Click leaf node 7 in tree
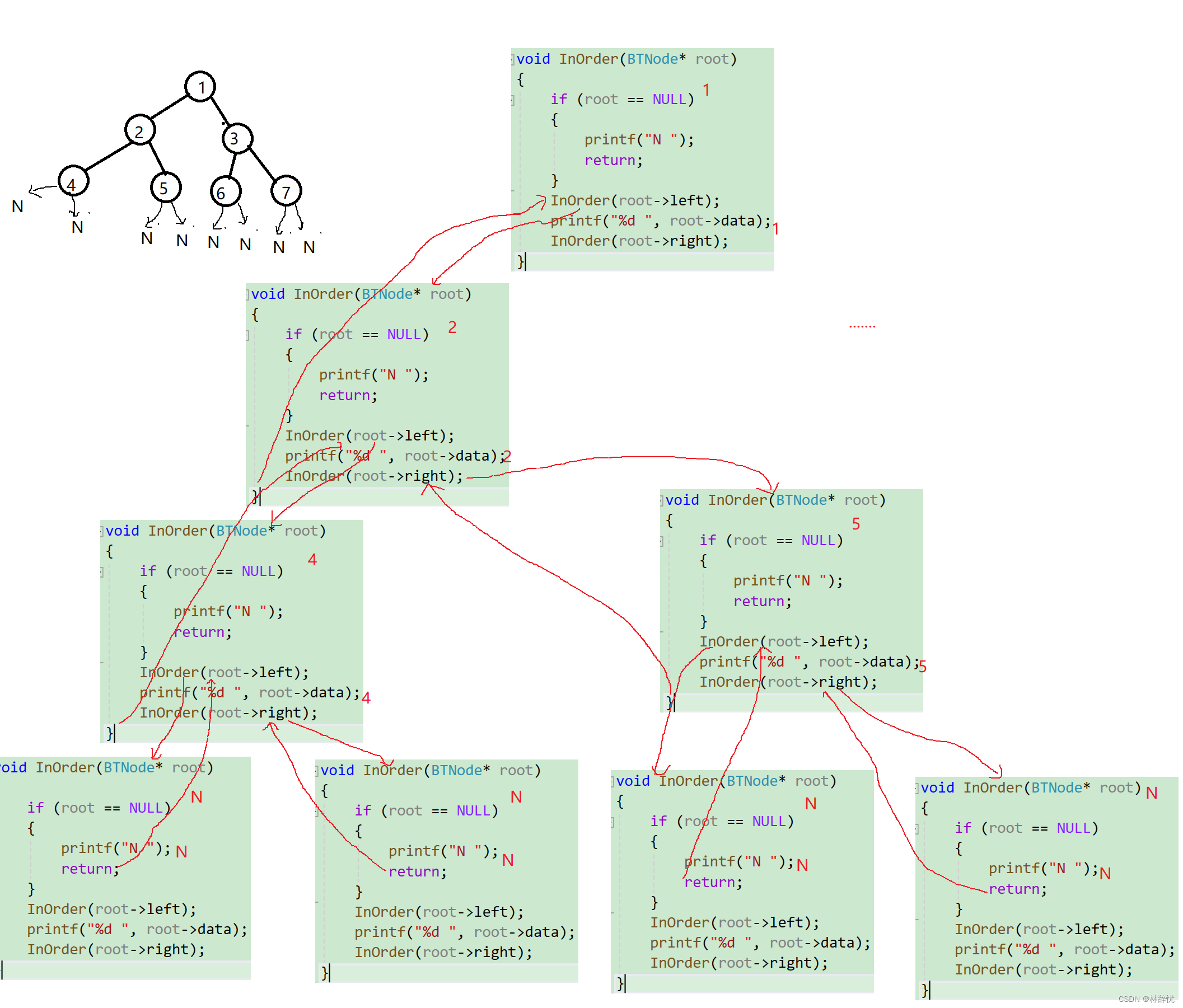The width and height of the screenshot is (1183, 1008). tap(286, 192)
